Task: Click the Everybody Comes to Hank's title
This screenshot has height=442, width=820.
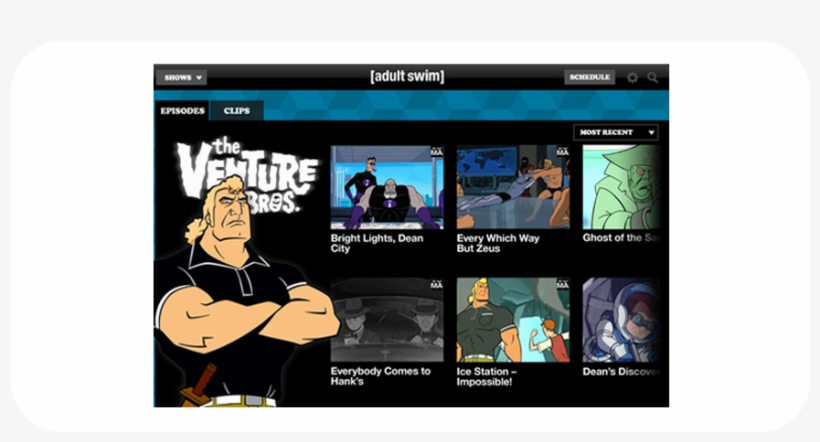Action: coord(381,376)
